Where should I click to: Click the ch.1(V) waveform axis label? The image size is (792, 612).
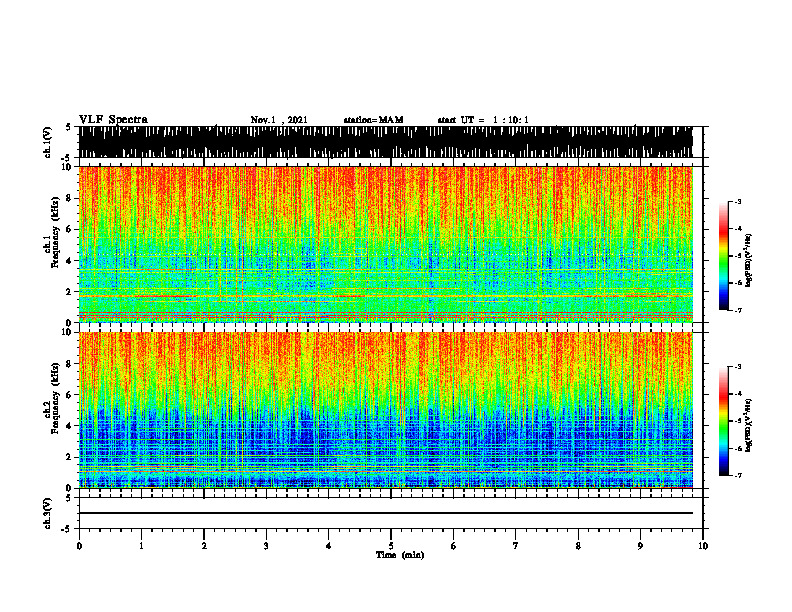48,142
